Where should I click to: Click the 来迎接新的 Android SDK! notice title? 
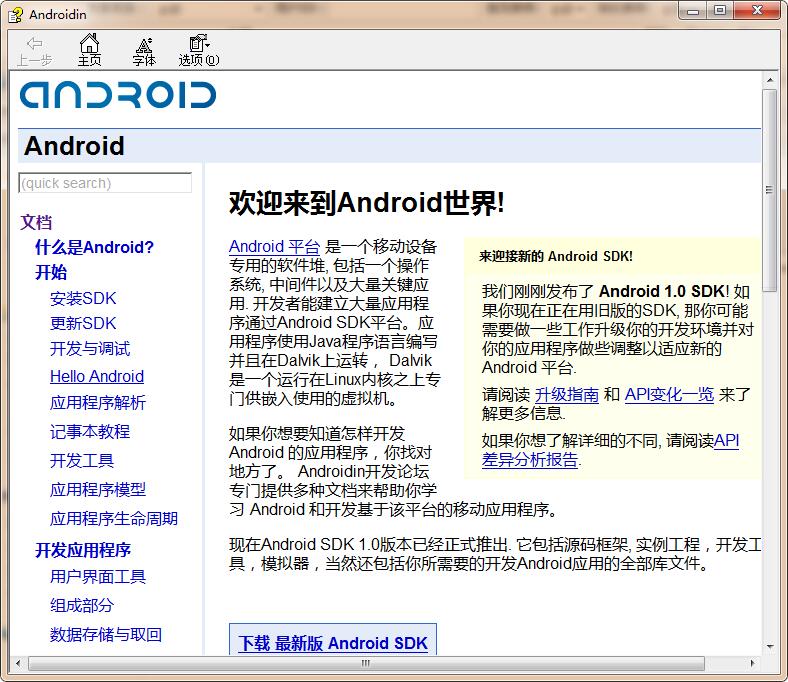[x=555, y=256]
